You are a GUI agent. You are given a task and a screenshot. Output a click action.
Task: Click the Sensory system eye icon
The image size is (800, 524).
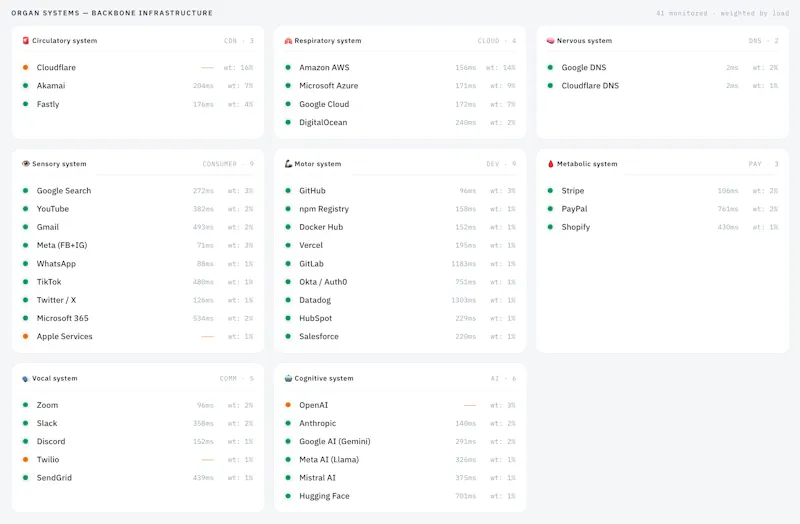[26, 164]
